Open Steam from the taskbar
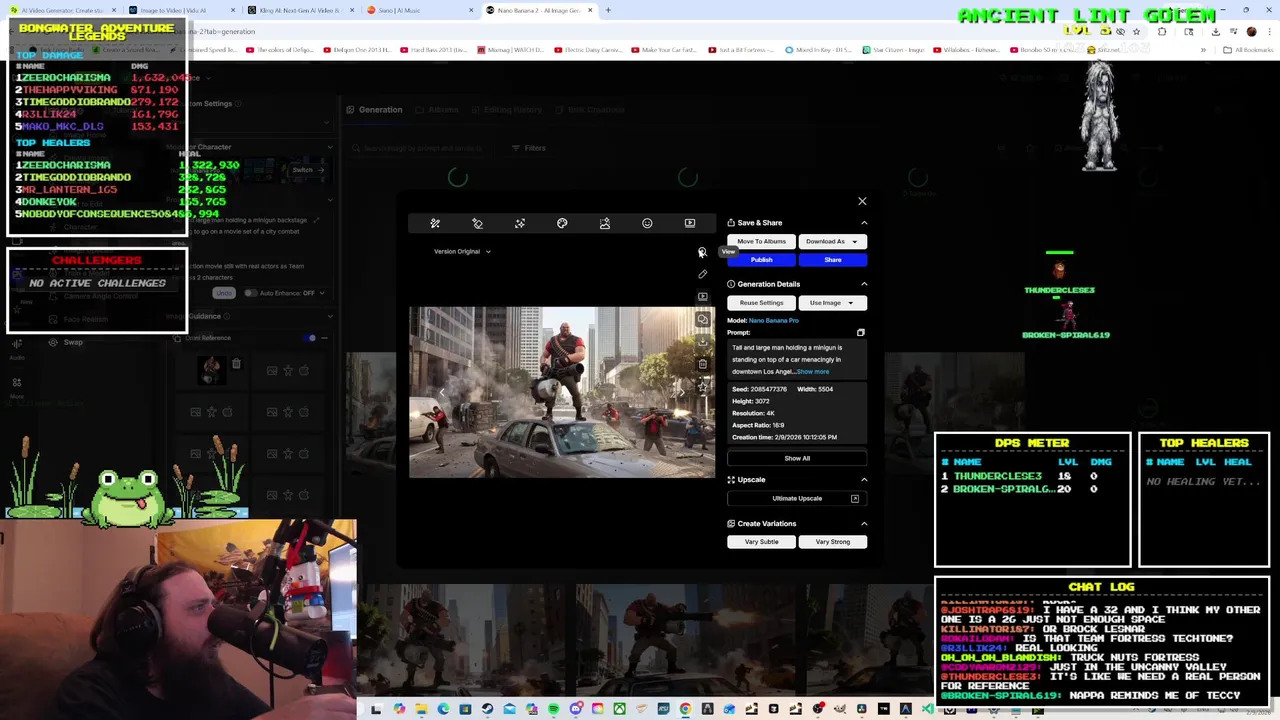Viewport: 1280px width, 720px height. 487,709
